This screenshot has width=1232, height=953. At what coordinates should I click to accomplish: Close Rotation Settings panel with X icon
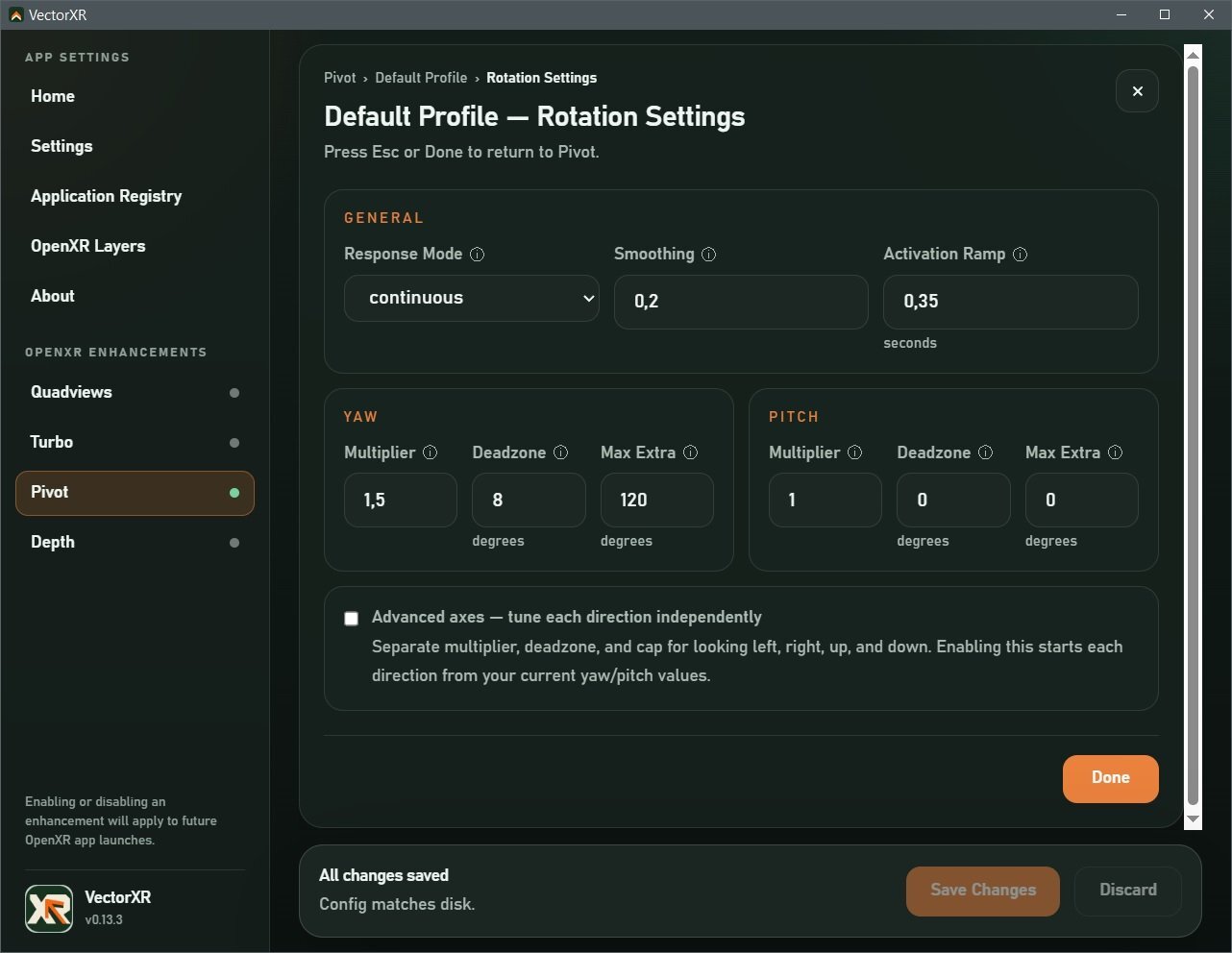pyautogui.click(x=1137, y=91)
